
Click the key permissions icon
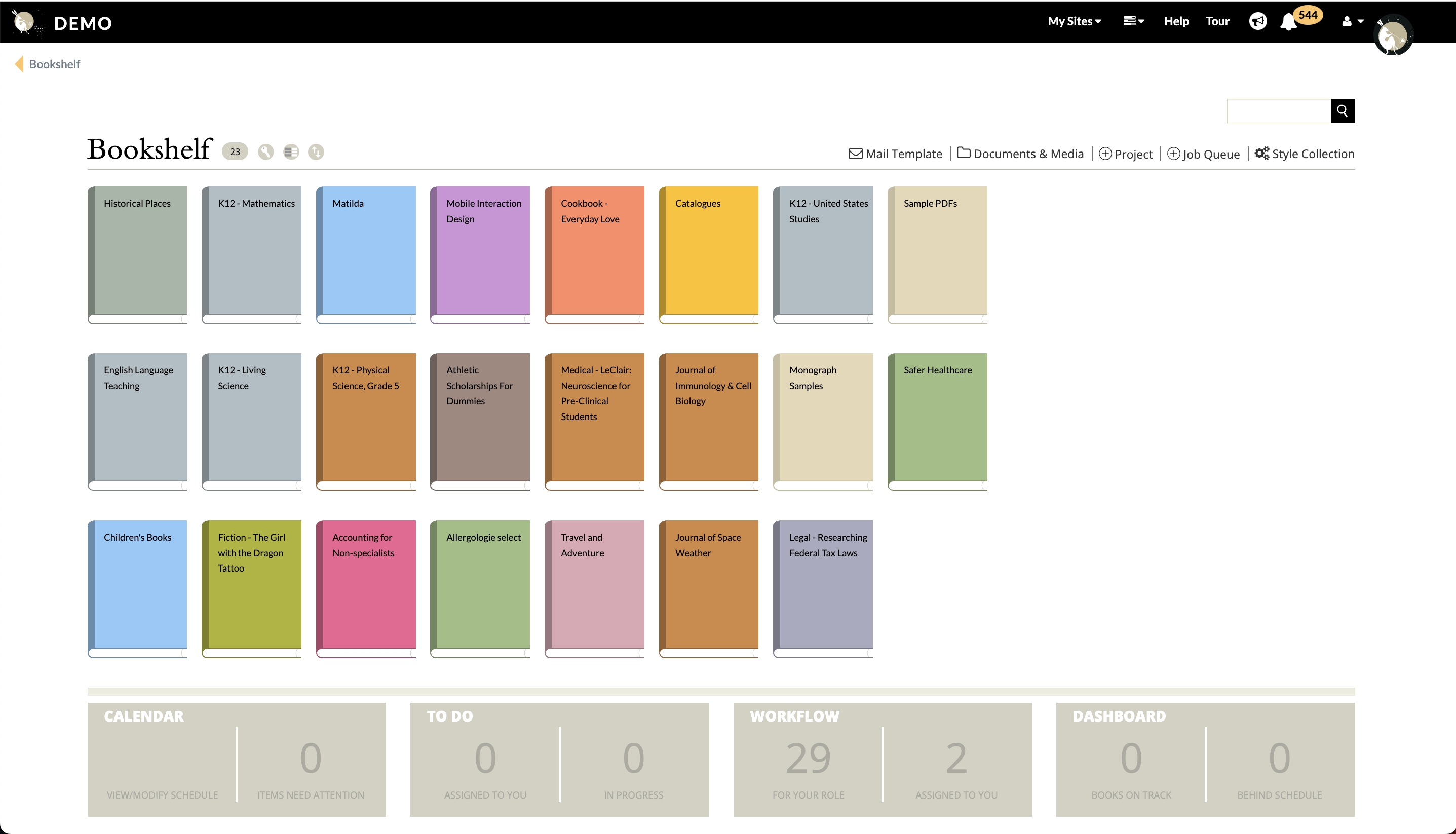[265, 152]
